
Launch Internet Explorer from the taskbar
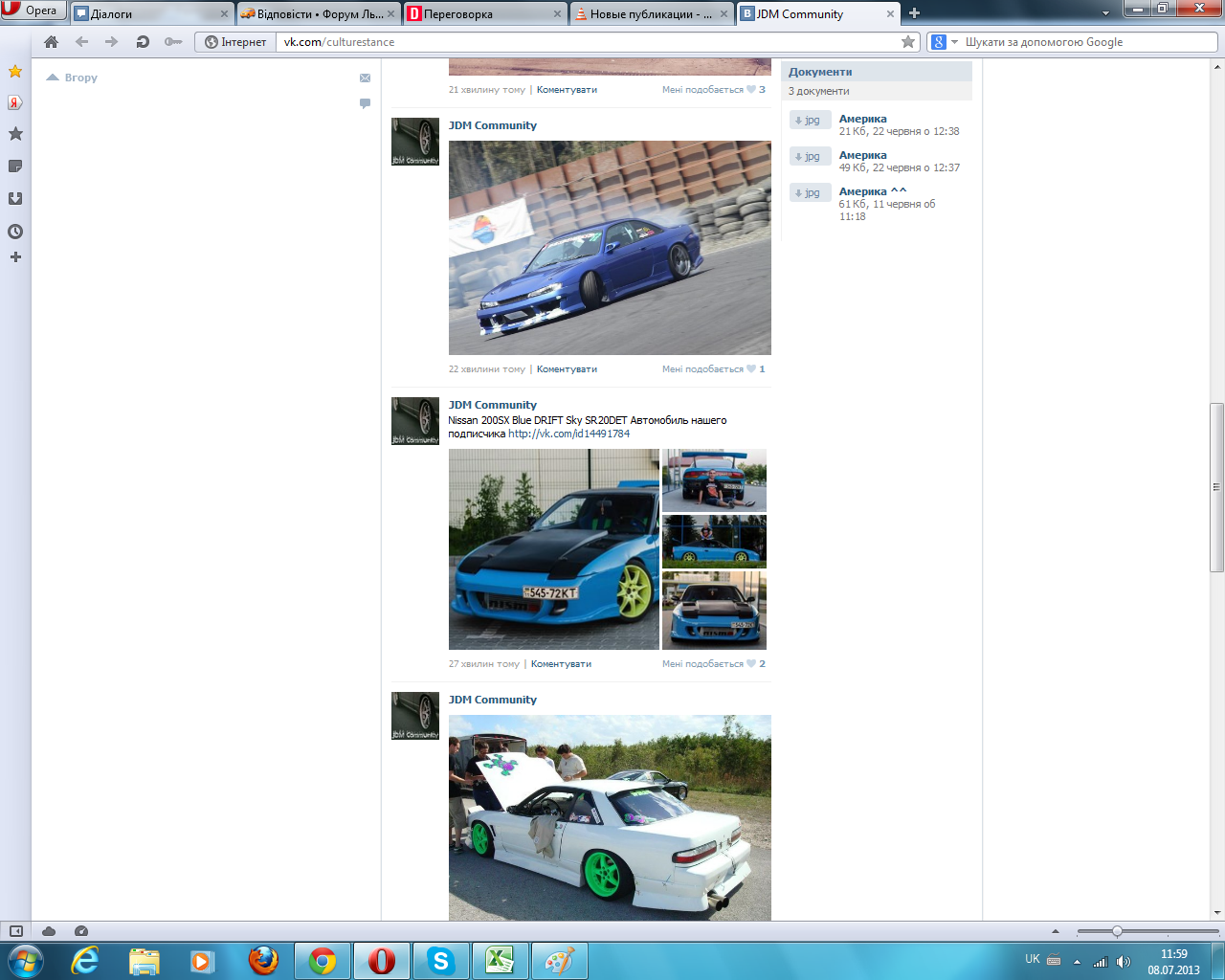(x=85, y=960)
